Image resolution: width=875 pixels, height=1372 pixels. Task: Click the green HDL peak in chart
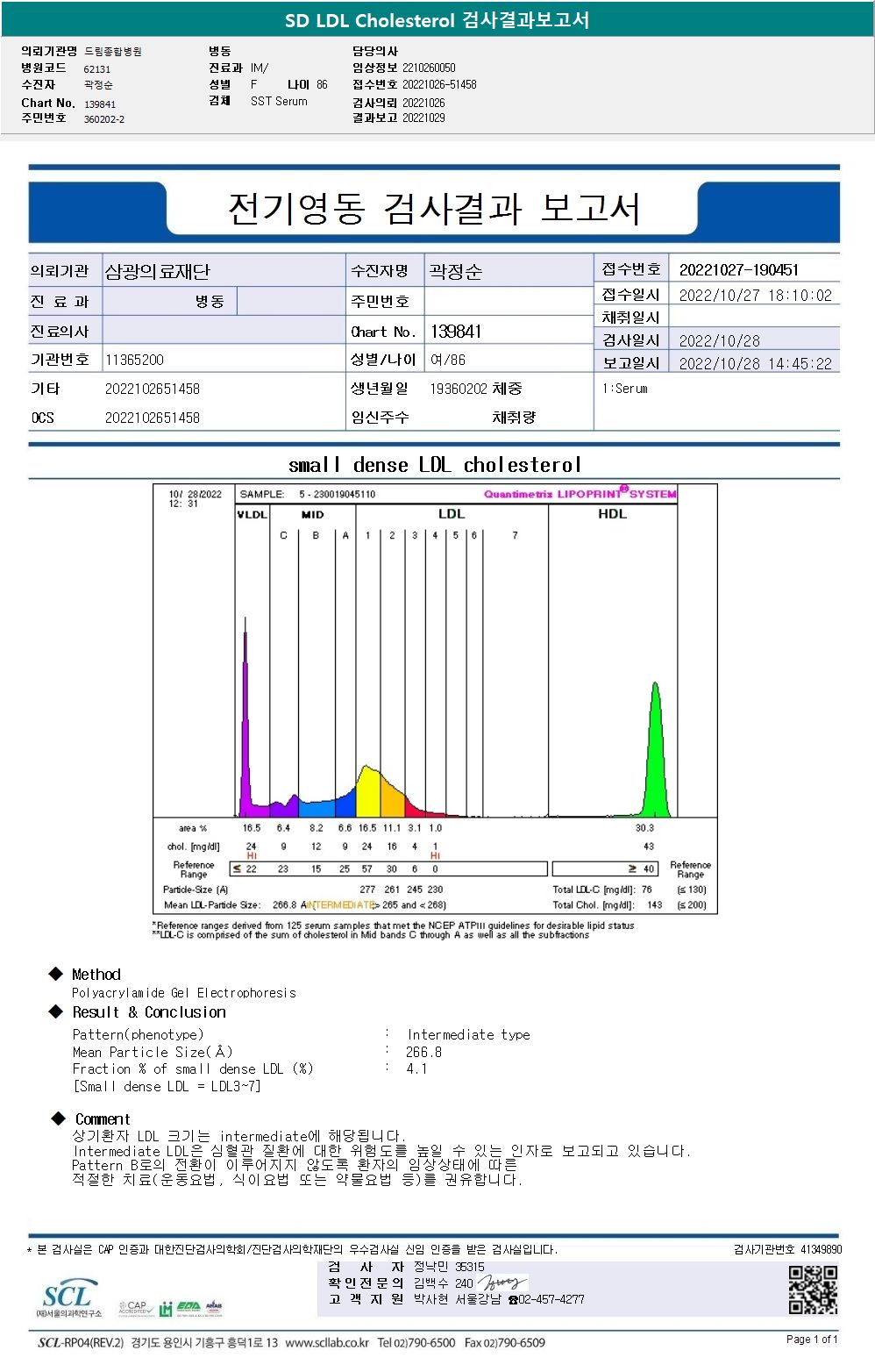[655, 751]
